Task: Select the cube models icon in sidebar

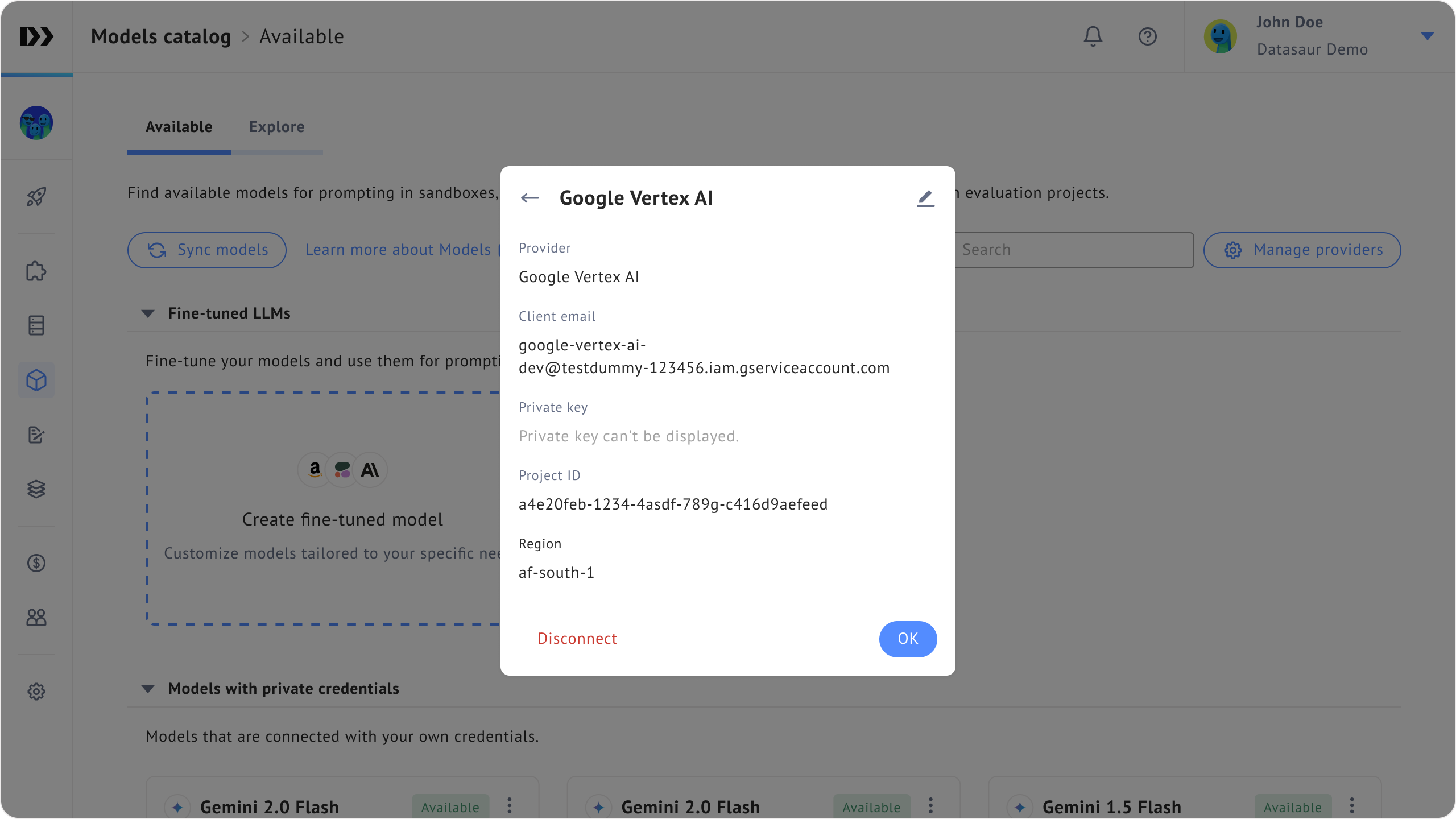Action: click(36, 380)
